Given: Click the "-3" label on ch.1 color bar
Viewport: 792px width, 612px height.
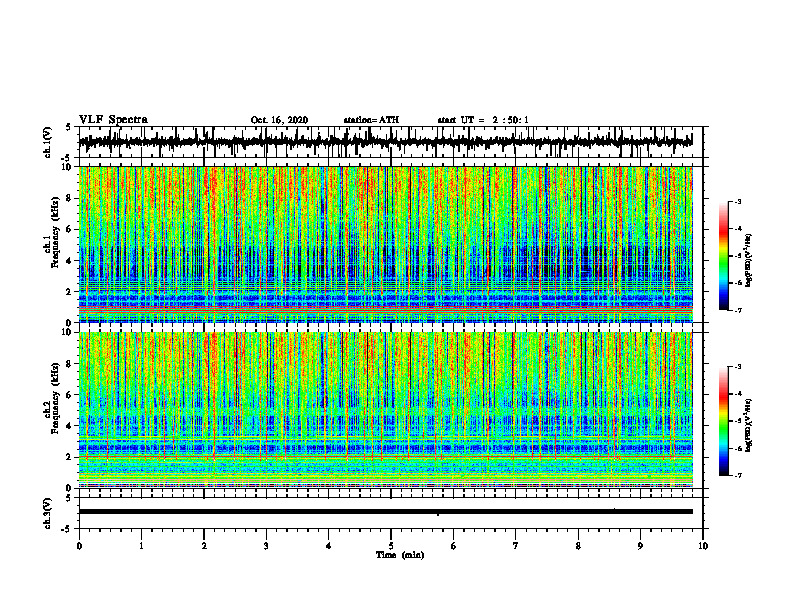Looking at the screenshot, I should click(x=737, y=202).
